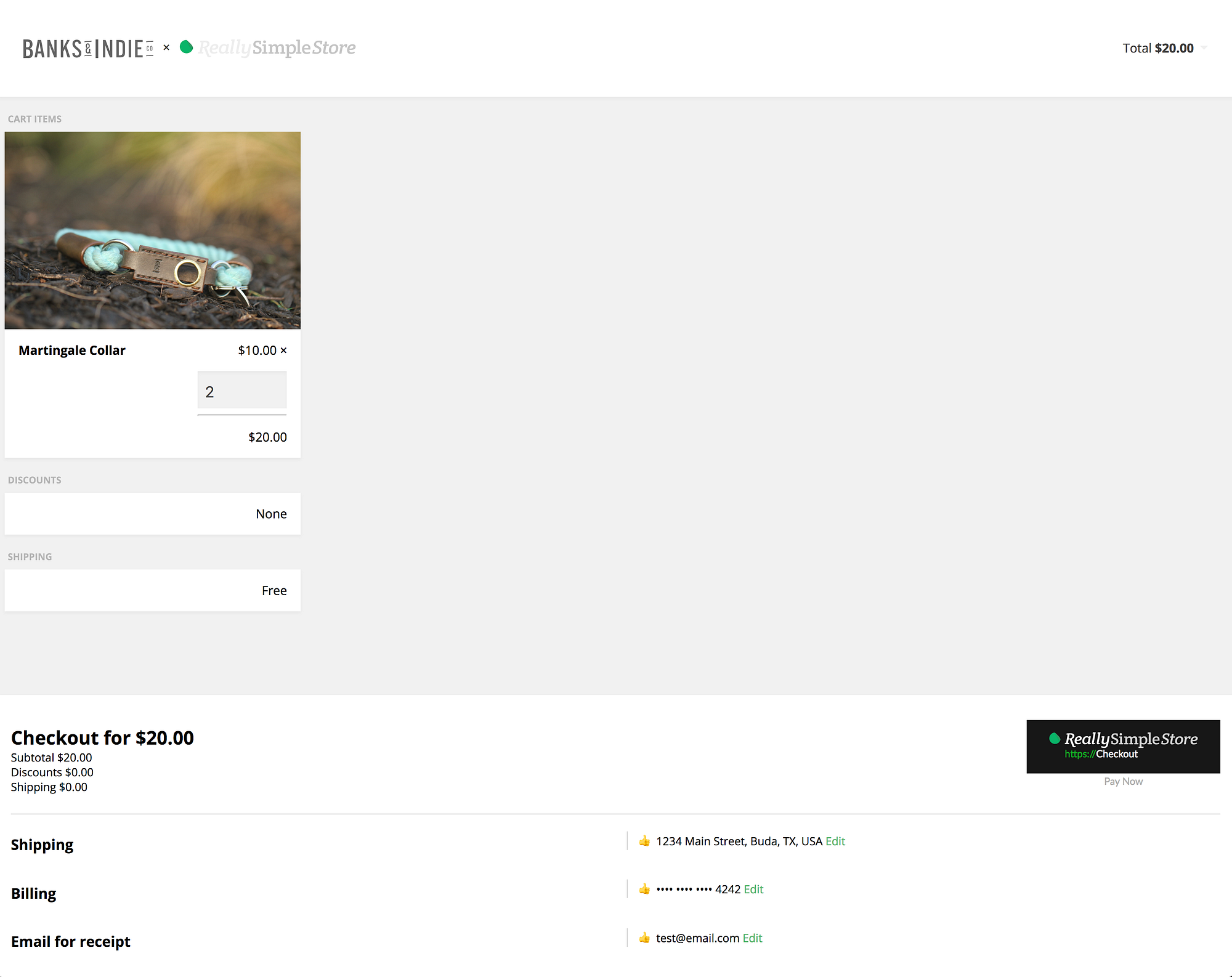Click the Pay Now text
This screenshot has width=1232, height=977.
(x=1123, y=781)
